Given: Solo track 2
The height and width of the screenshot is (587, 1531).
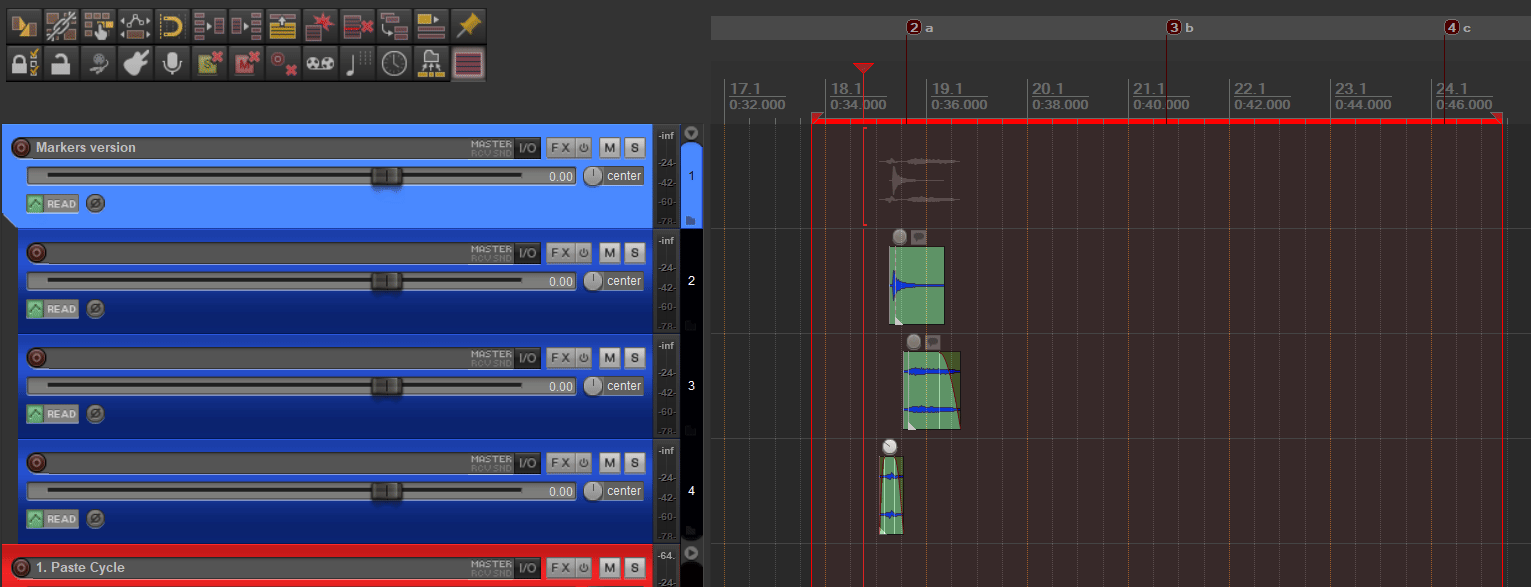Looking at the screenshot, I should 634,253.
